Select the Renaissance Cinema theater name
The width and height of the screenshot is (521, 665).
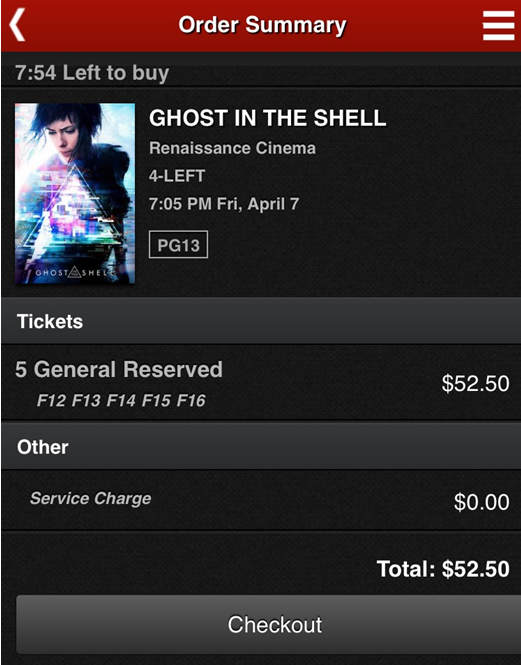[x=232, y=148]
